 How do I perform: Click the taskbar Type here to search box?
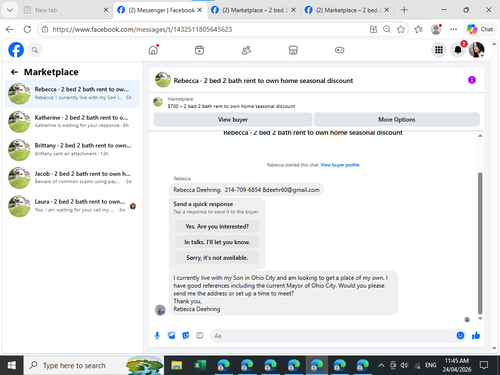pyautogui.click(x=94, y=365)
